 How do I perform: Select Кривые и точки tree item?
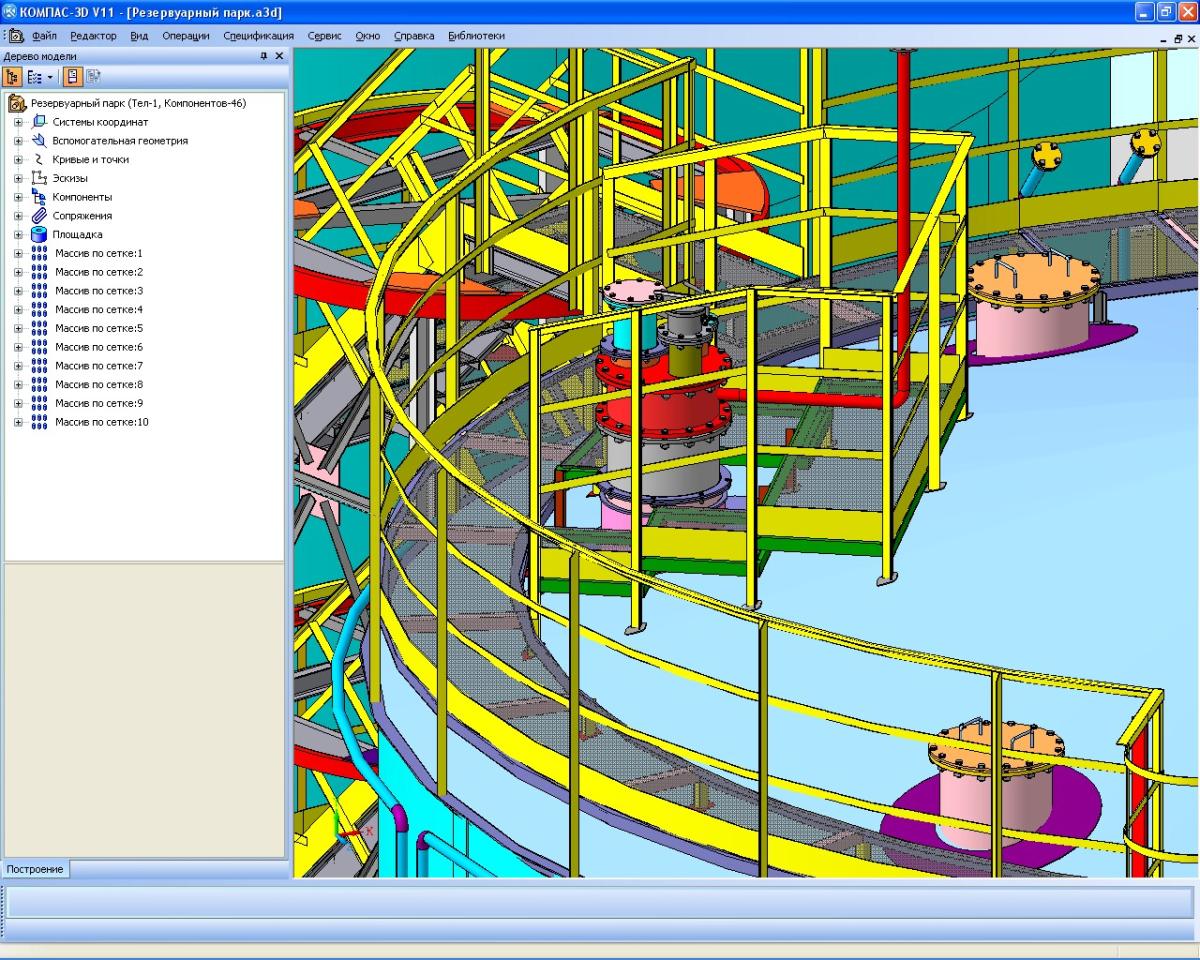[x=90, y=160]
